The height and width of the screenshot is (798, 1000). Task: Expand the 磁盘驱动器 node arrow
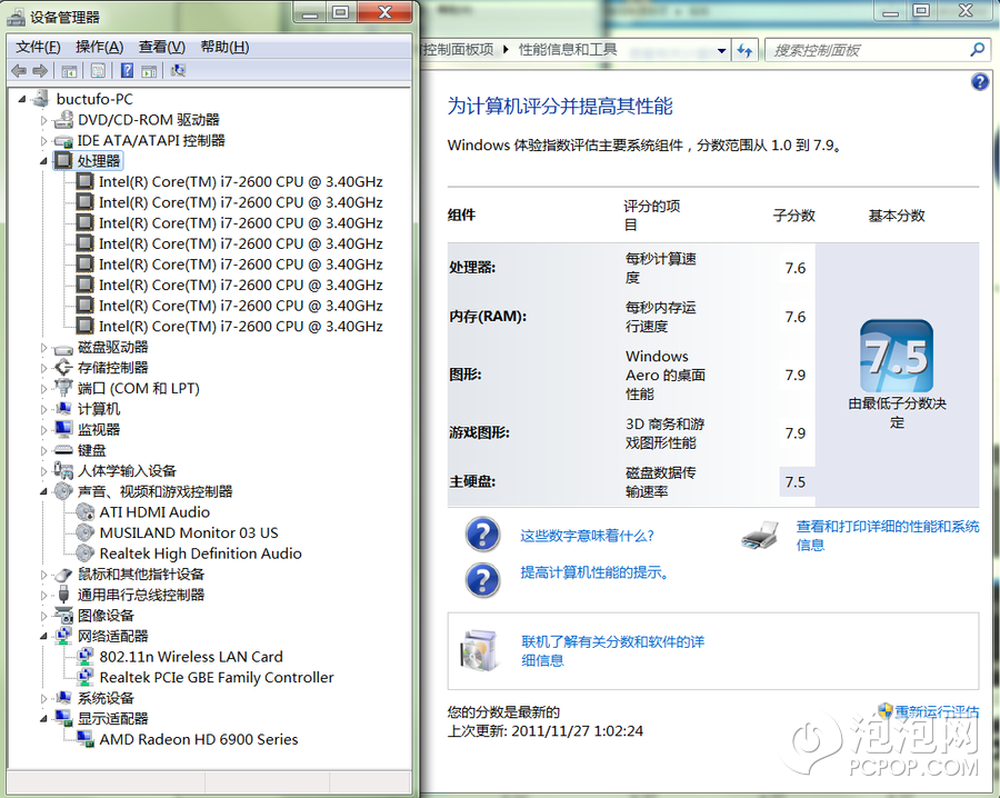point(44,348)
